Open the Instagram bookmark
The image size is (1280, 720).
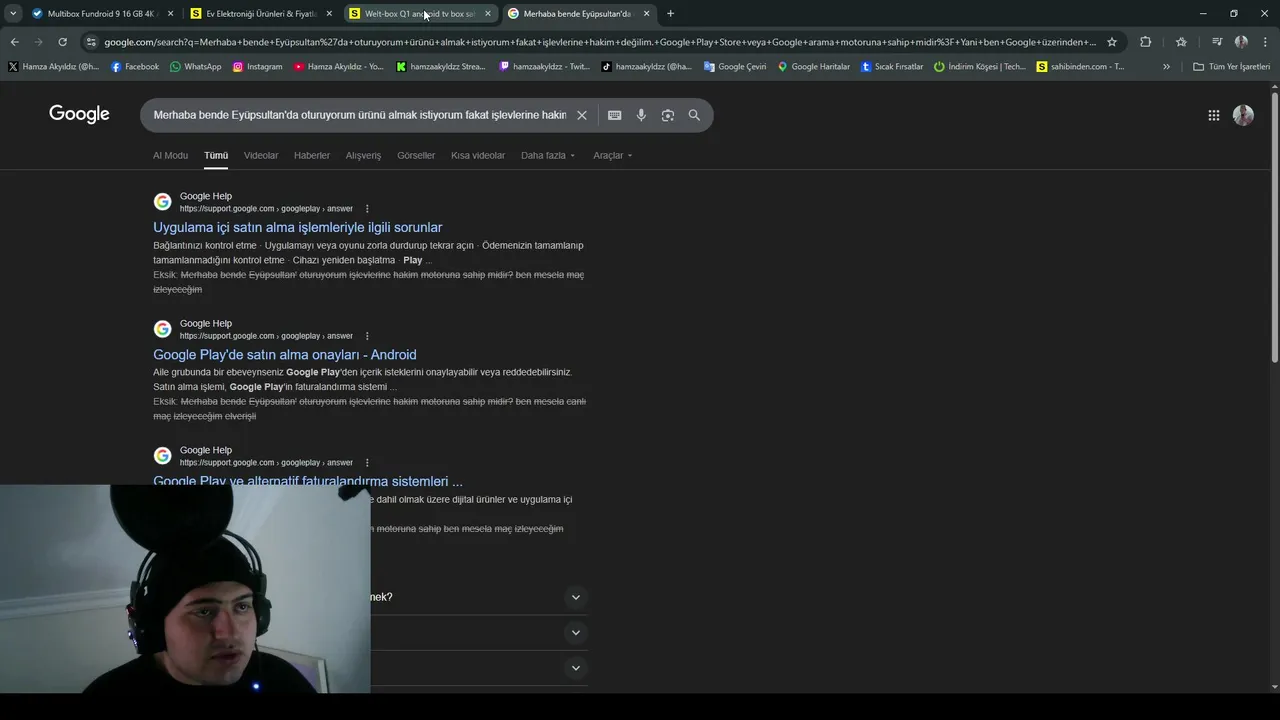(x=257, y=67)
